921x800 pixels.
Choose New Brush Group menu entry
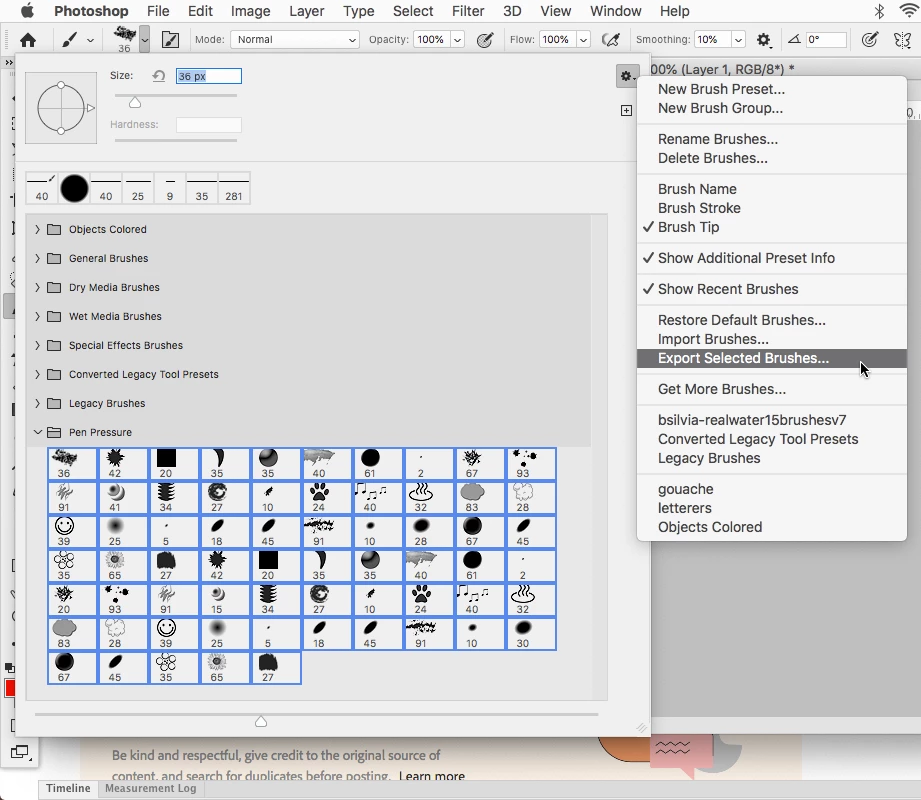[720, 108]
